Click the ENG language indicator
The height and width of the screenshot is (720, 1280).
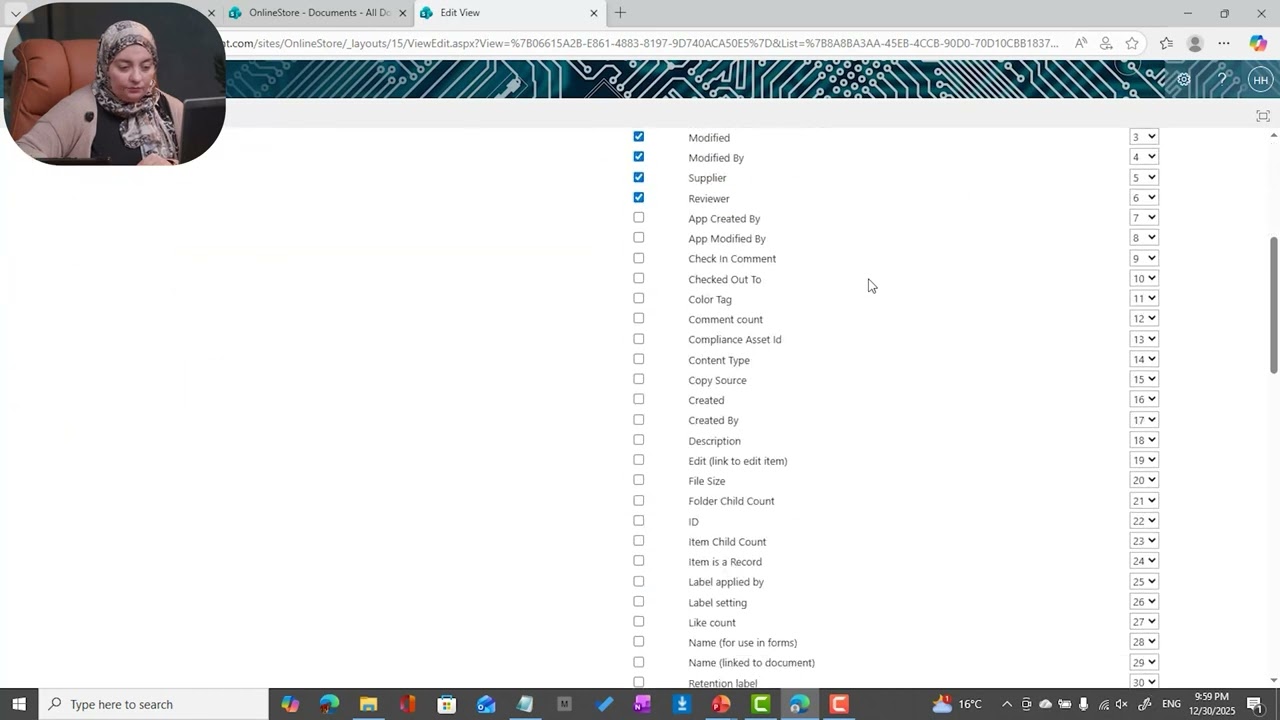tap(1171, 704)
